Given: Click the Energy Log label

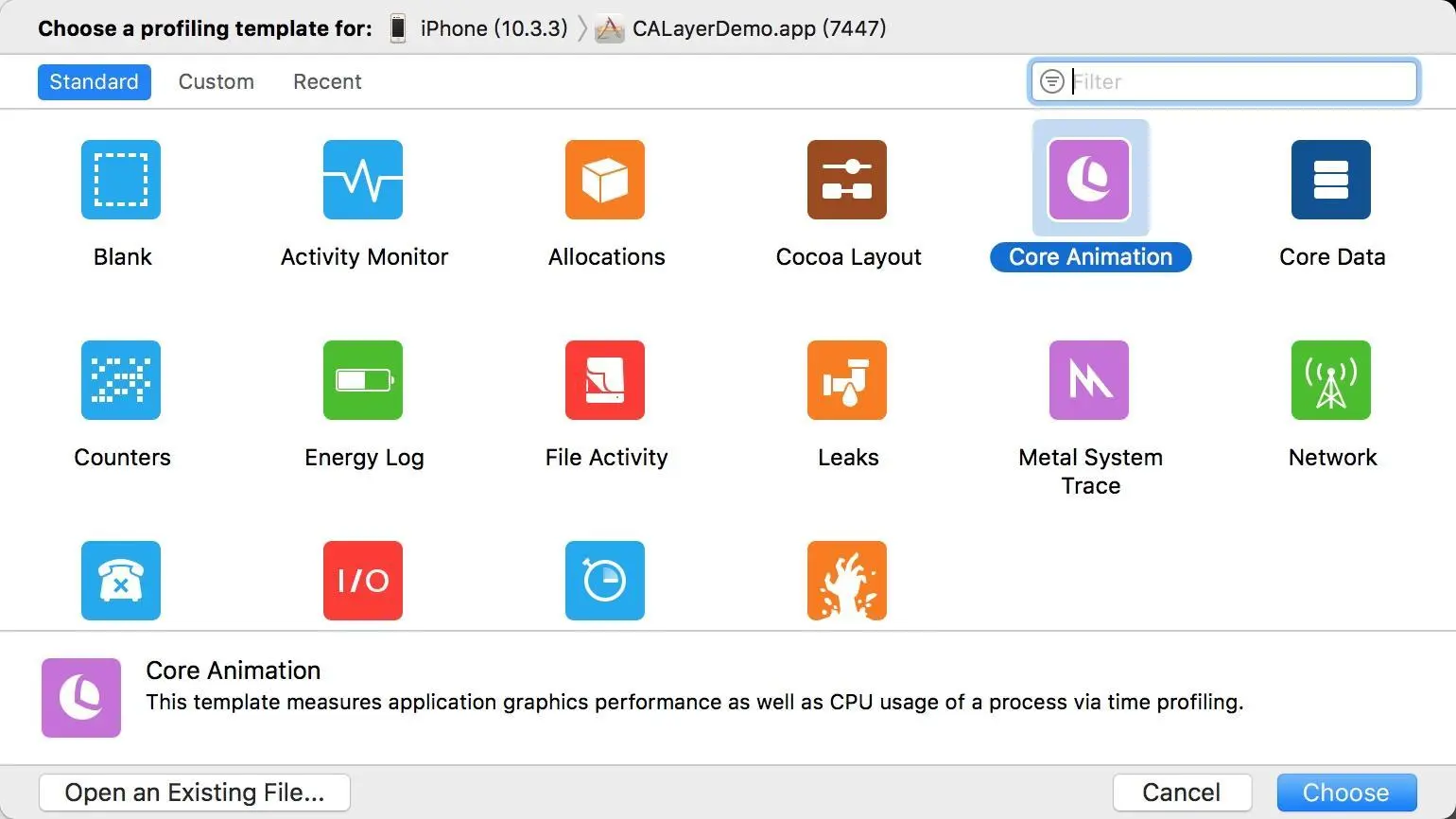Looking at the screenshot, I should click(365, 458).
